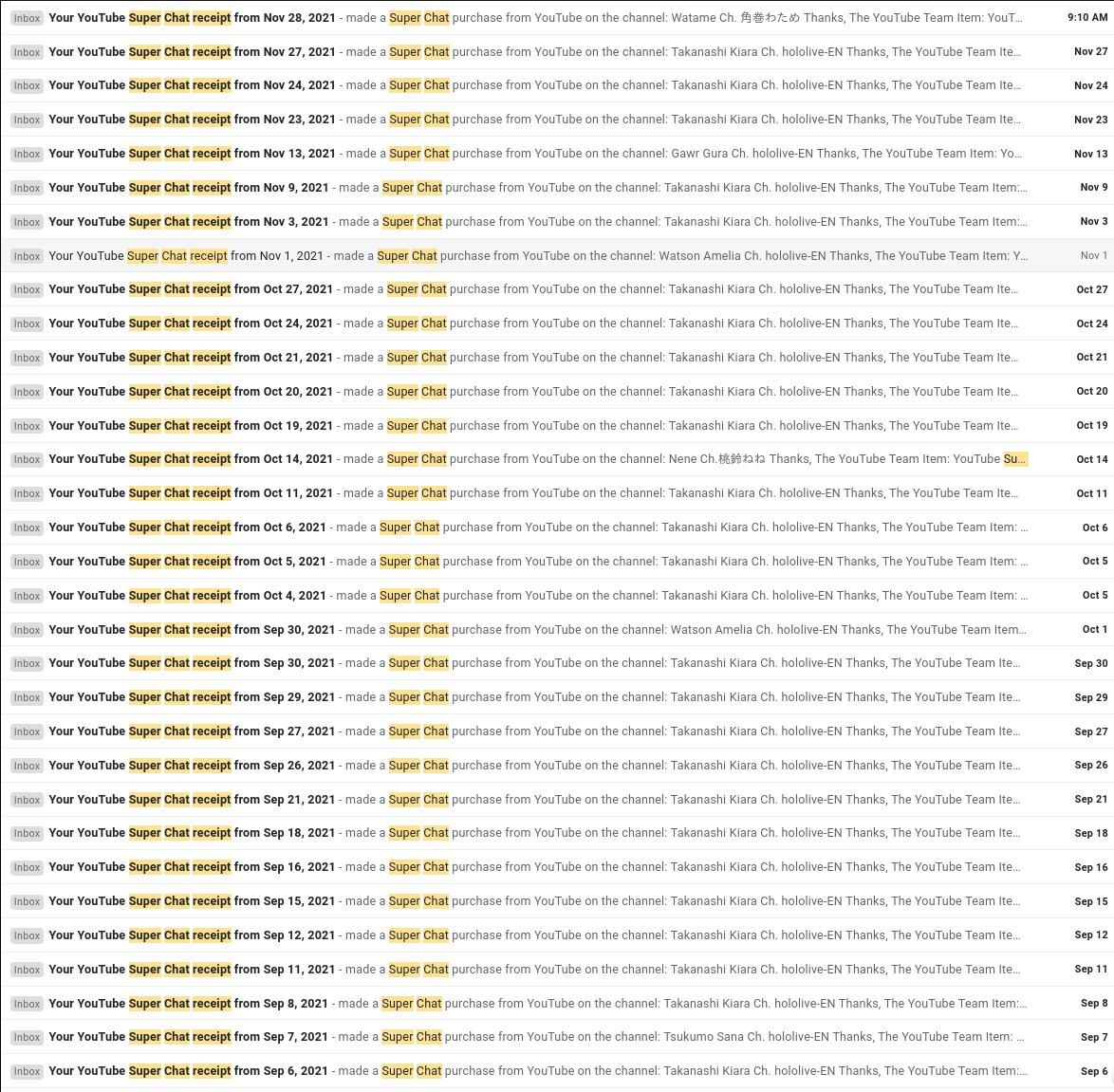1114x1092 pixels.
Task: Open the Super Chat receipt from Nov 23, 2021
Action: point(557,120)
